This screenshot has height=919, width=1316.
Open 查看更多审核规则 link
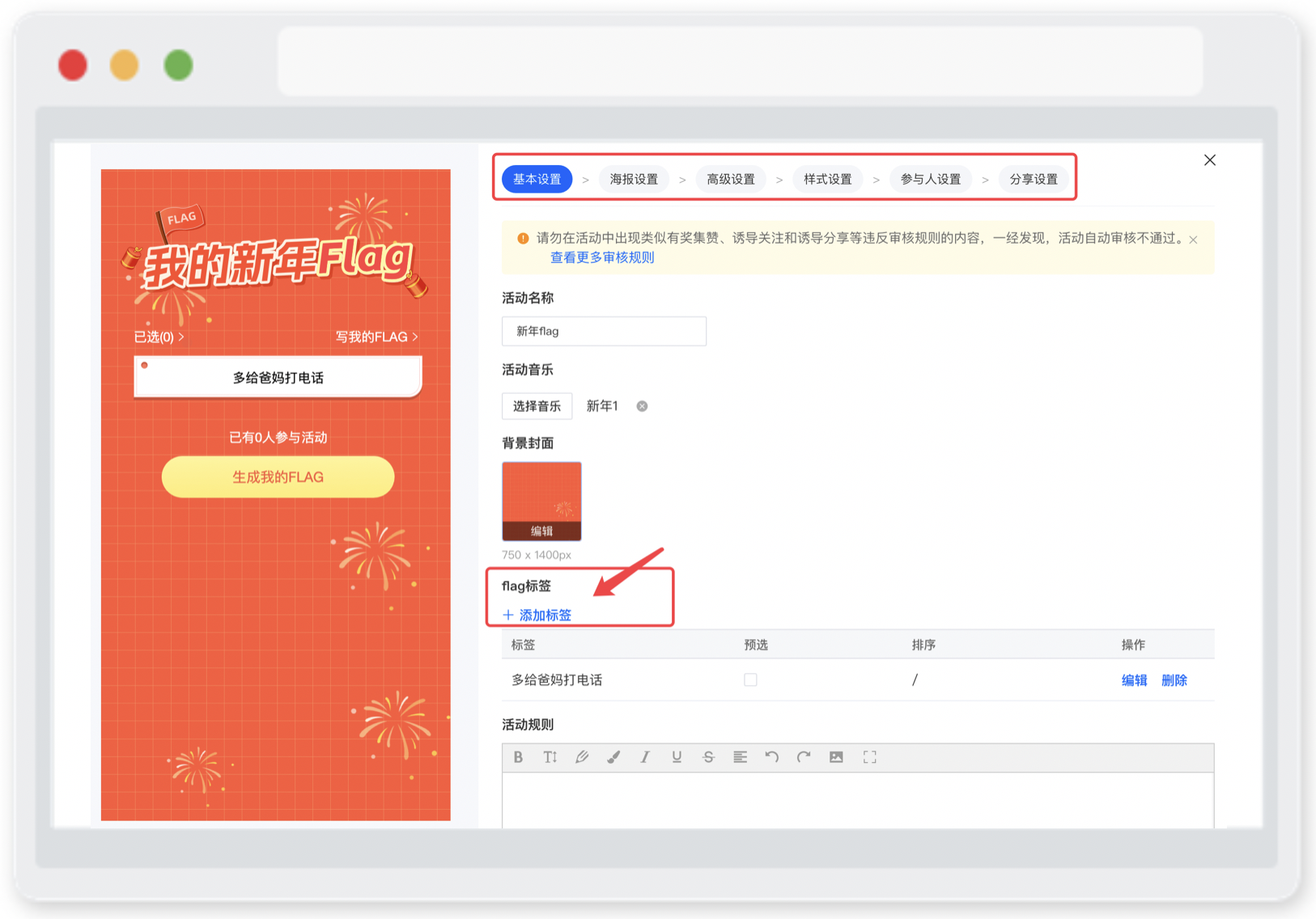(x=602, y=257)
